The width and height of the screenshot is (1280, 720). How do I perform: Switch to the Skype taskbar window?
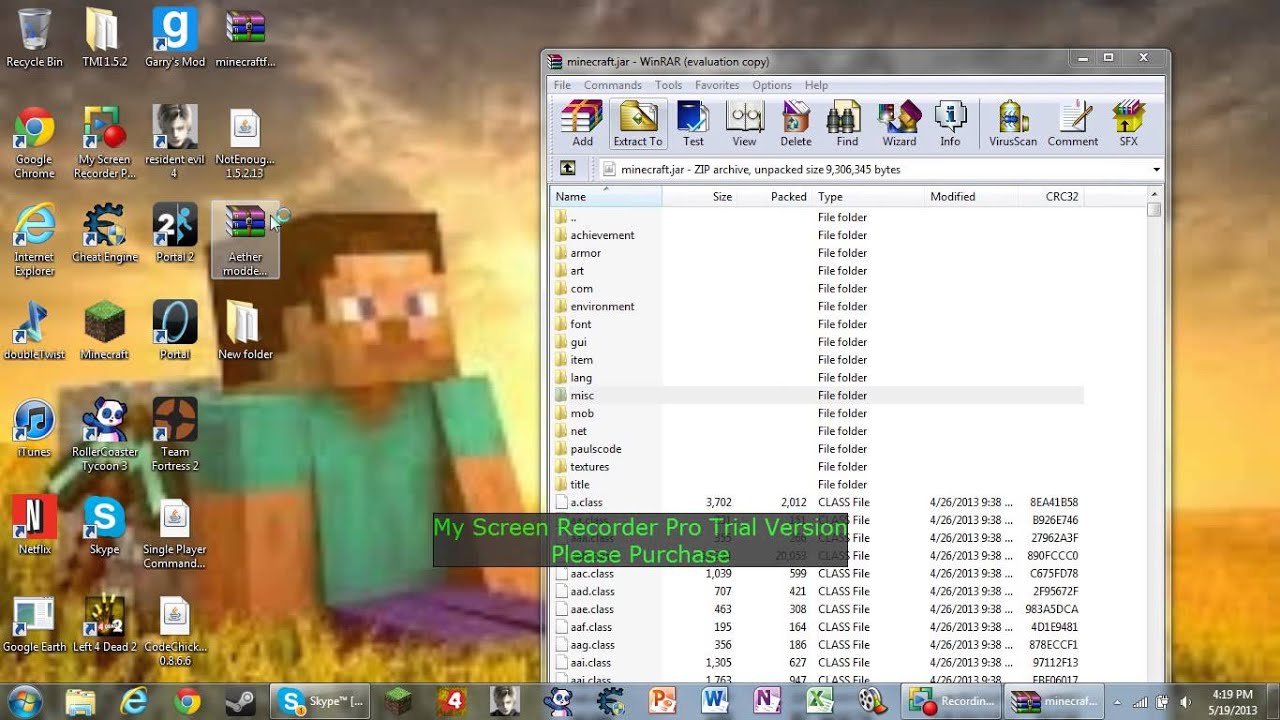322,701
